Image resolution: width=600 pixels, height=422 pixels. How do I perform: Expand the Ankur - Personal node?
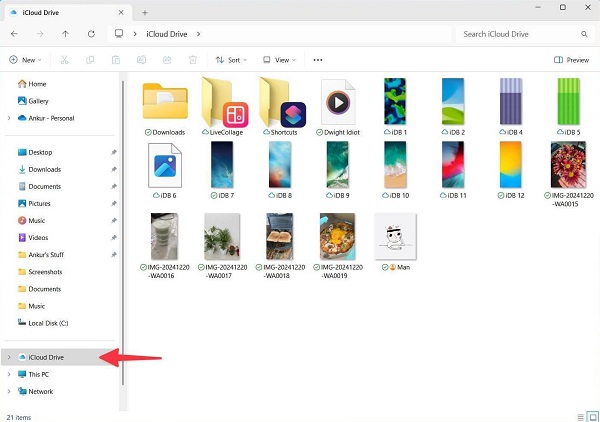click(x=9, y=118)
